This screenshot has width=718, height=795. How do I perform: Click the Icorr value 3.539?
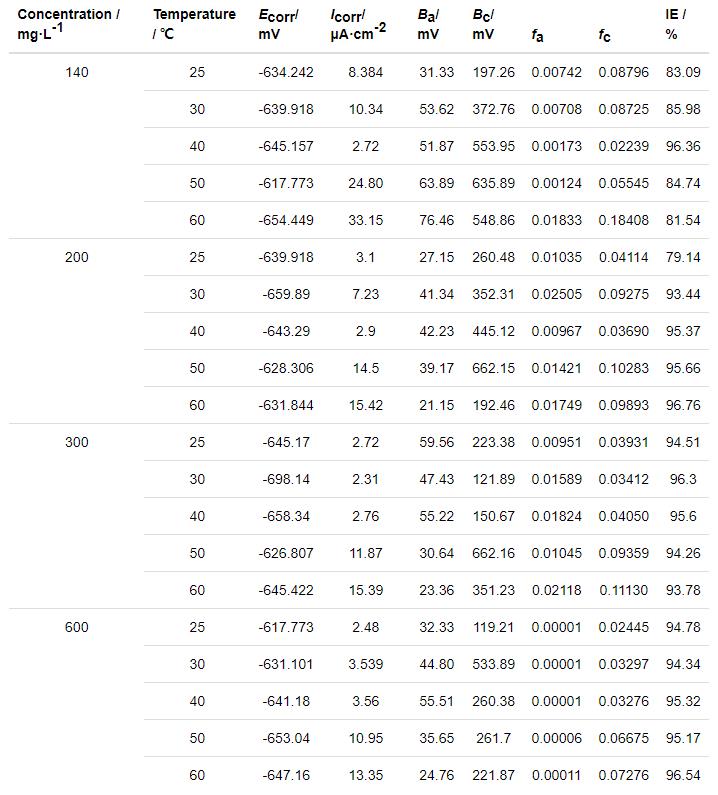pos(365,664)
